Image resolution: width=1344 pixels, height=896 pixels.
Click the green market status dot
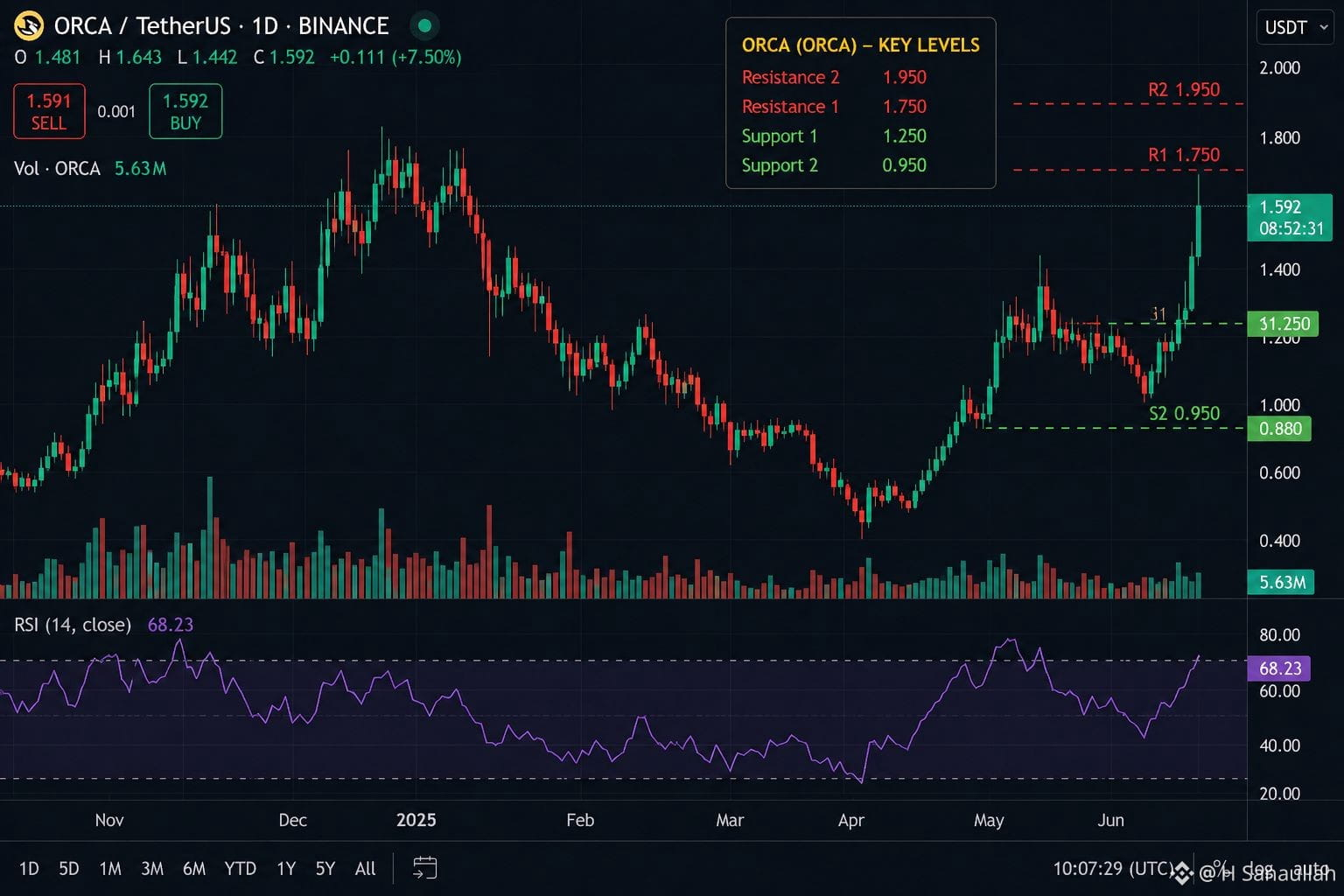(x=425, y=26)
